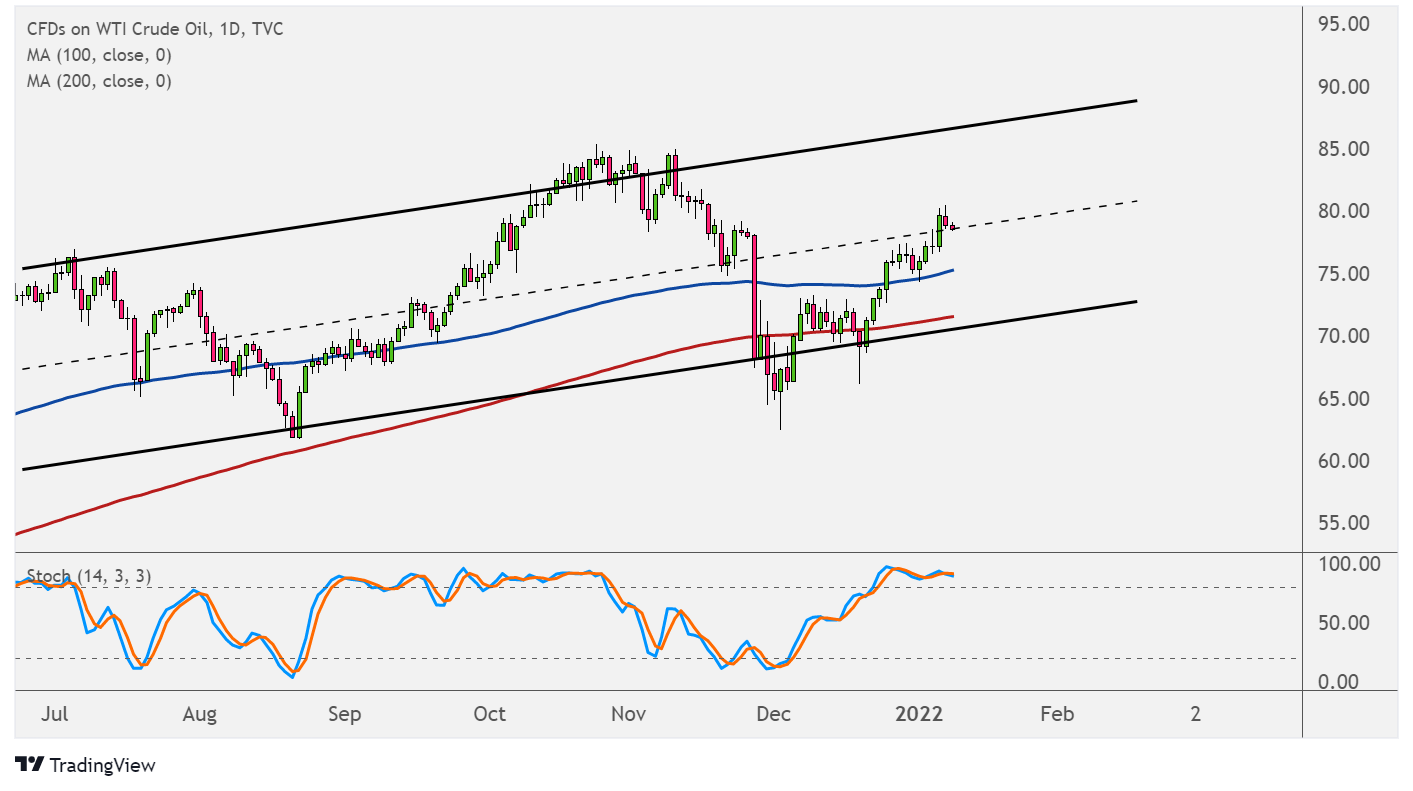Click the Feb date label
Image resolution: width=1413 pixels, height=791 pixels.
coord(1057,714)
